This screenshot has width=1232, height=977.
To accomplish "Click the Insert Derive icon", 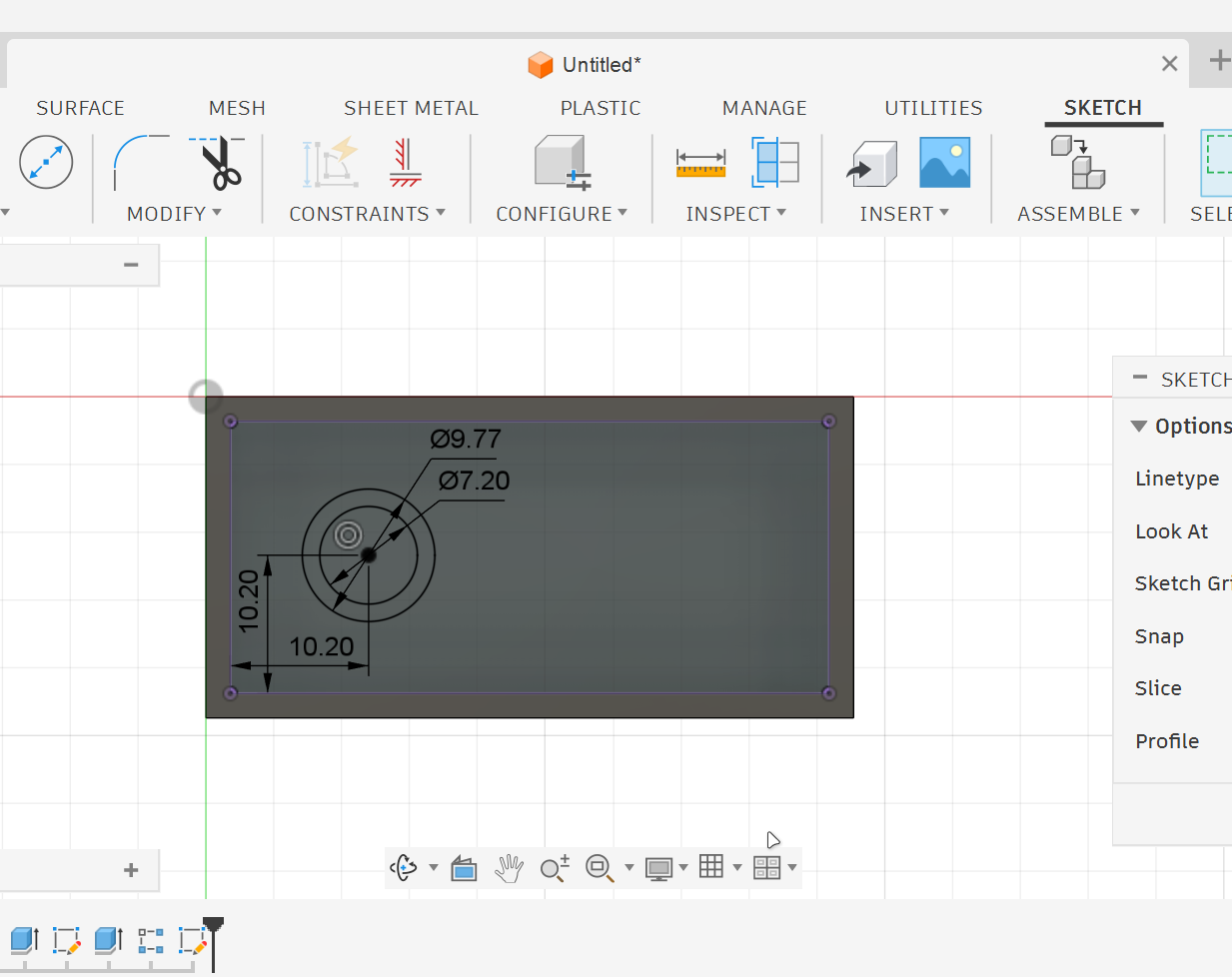I will point(872,163).
